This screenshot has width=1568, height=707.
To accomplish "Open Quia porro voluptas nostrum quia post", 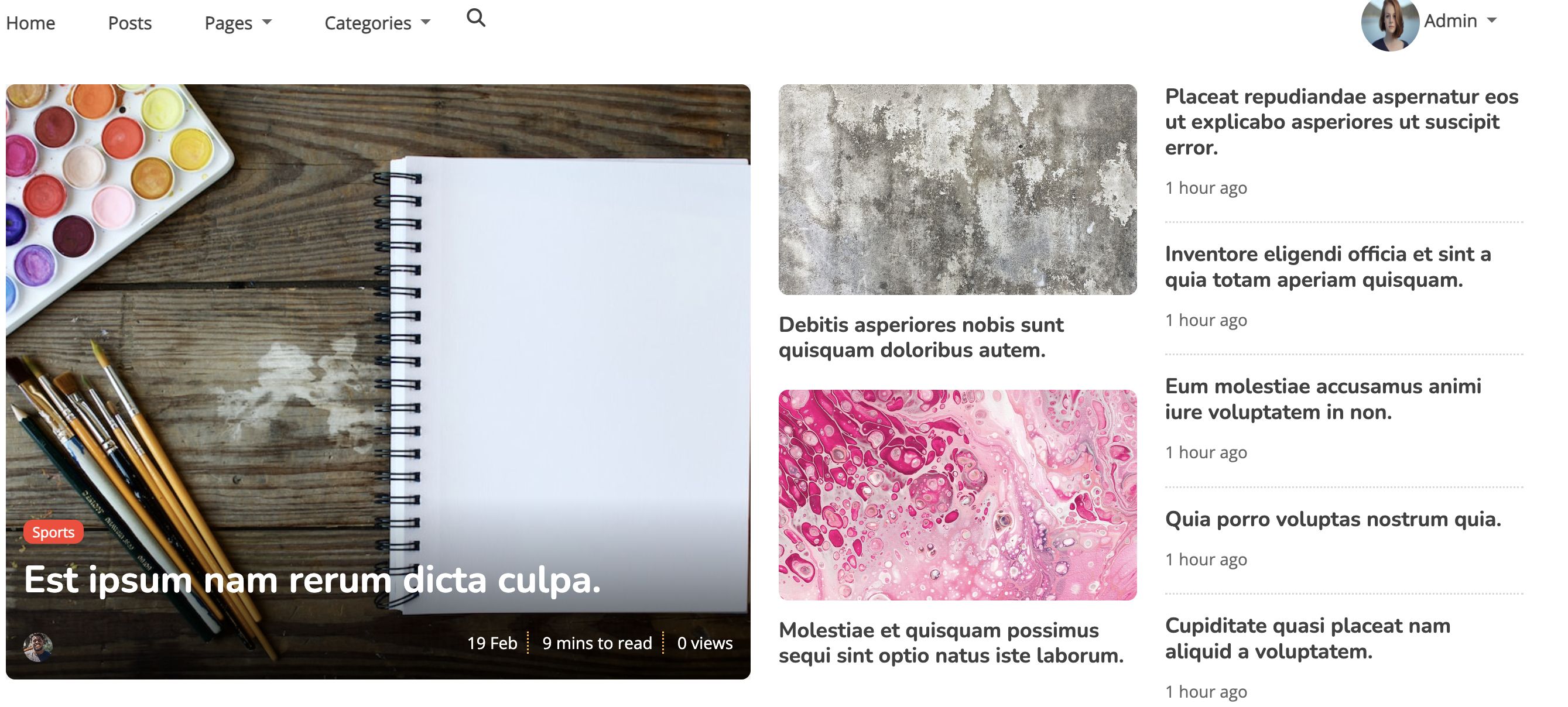I will pyautogui.click(x=1333, y=519).
